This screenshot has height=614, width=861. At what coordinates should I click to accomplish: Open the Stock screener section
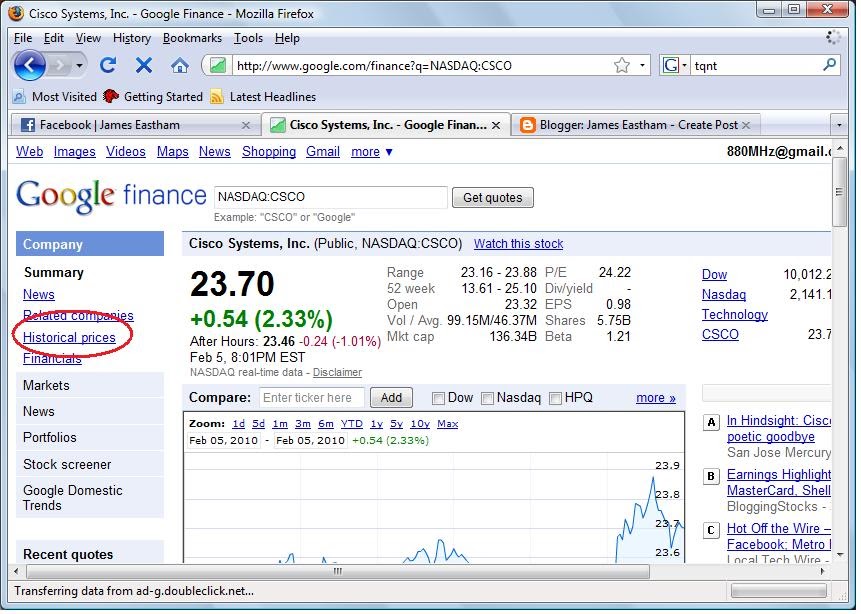pyautogui.click(x=90, y=465)
